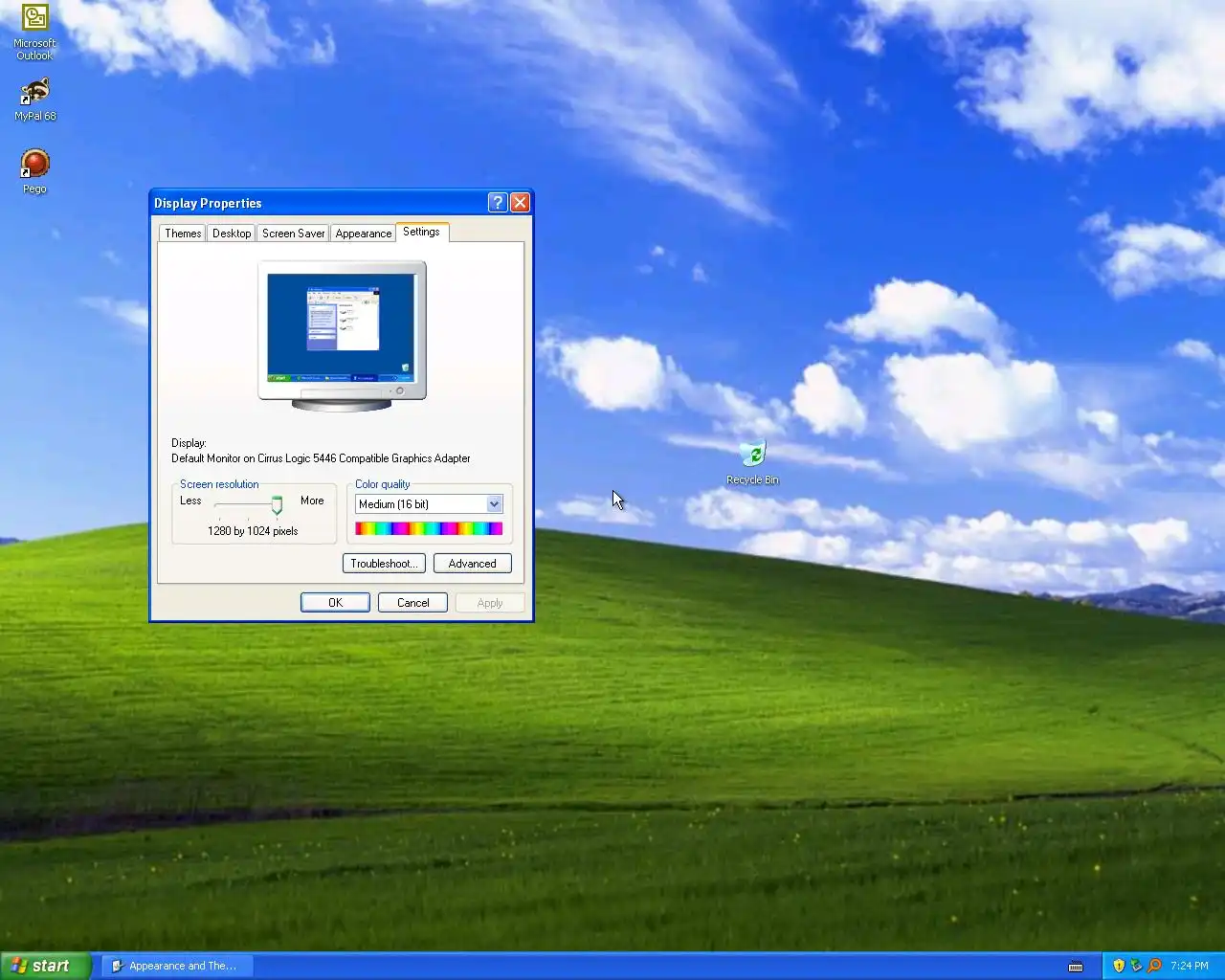Image resolution: width=1225 pixels, height=980 pixels.
Task: Open Advanced display settings
Action: click(473, 564)
